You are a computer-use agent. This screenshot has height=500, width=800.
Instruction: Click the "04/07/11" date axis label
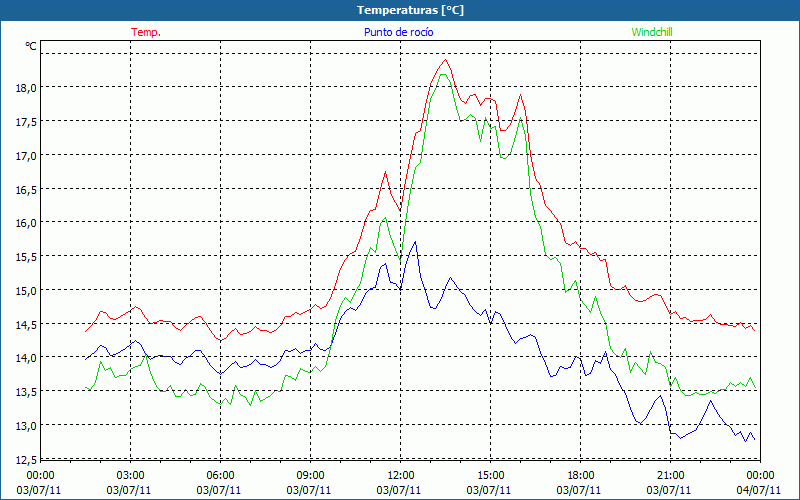click(759, 490)
